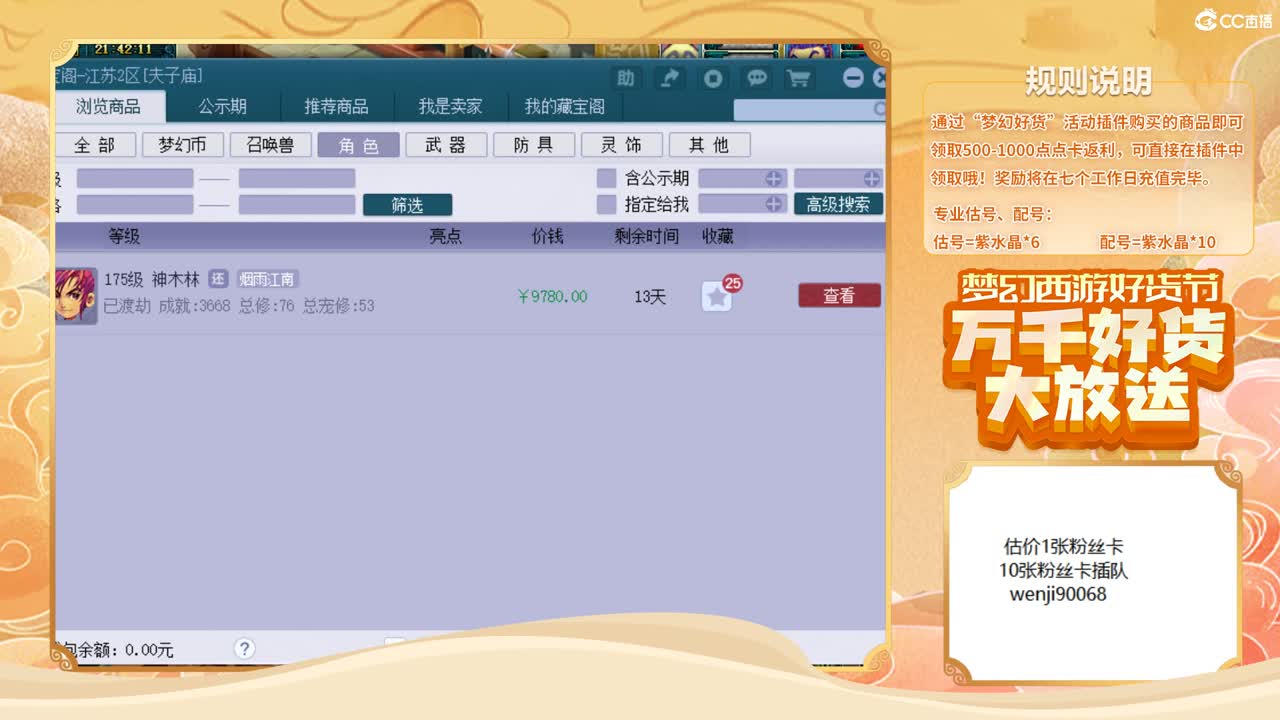The height and width of the screenshot is (720, 1280).
Task: Switch to the 公示期 tab
Action: [222, 106]
